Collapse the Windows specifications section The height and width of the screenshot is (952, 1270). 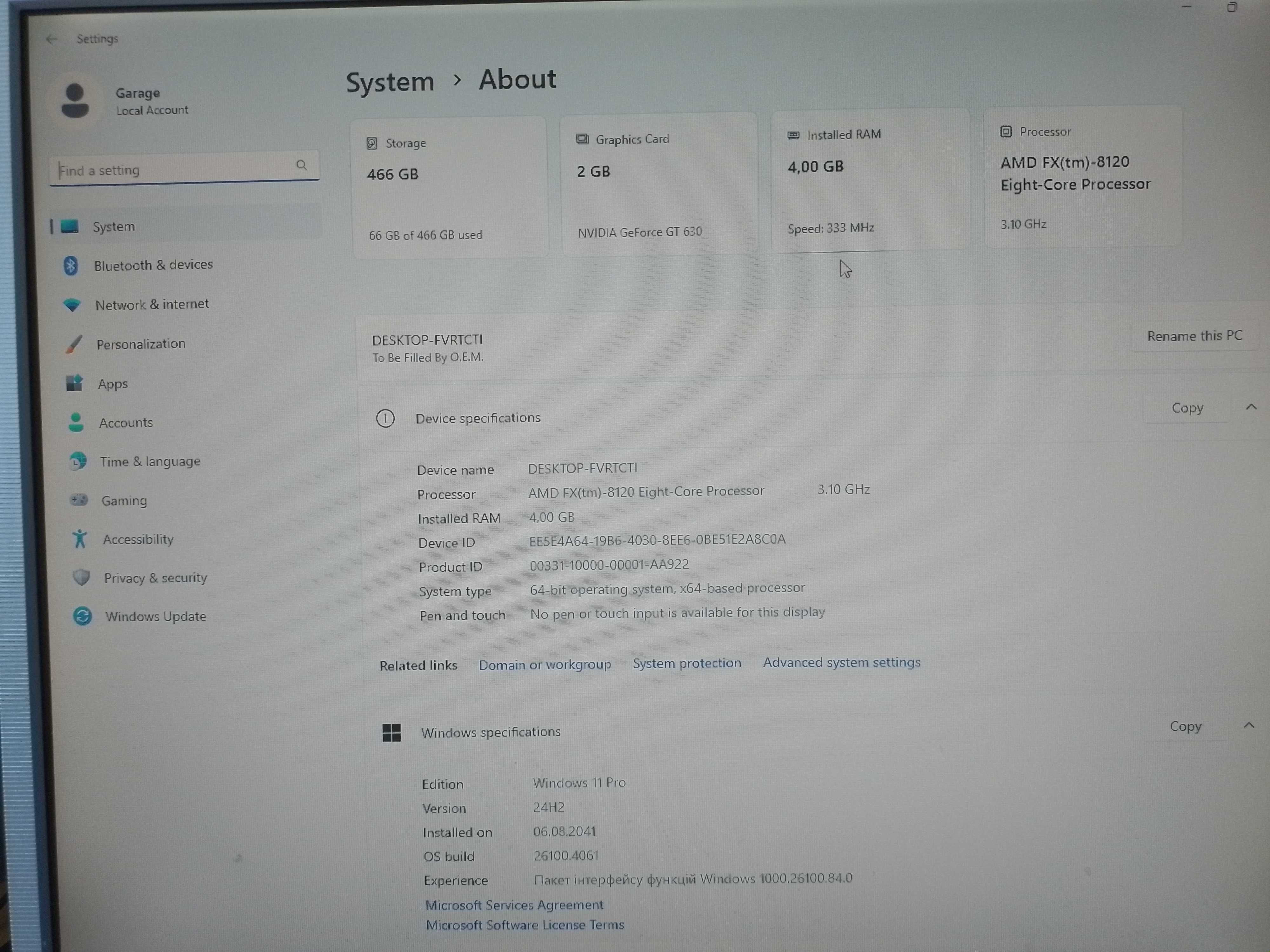1249,725
